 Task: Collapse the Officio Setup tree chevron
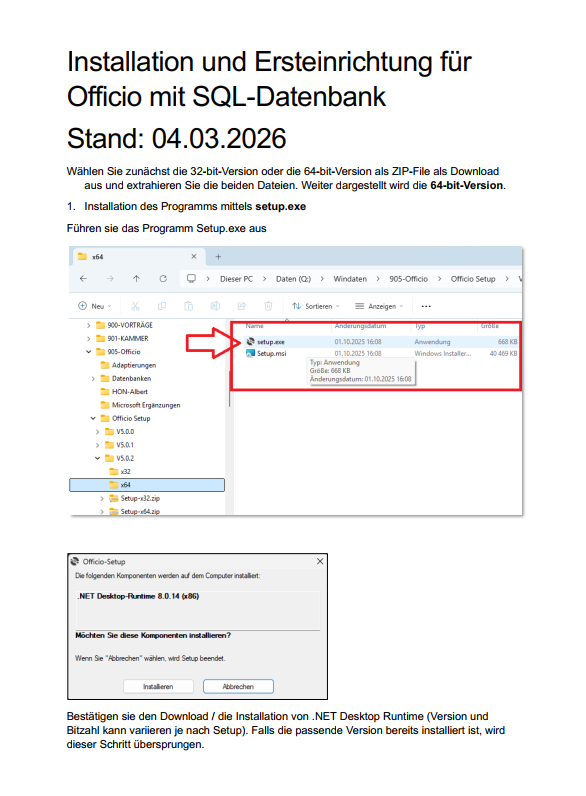click(93, 418)
